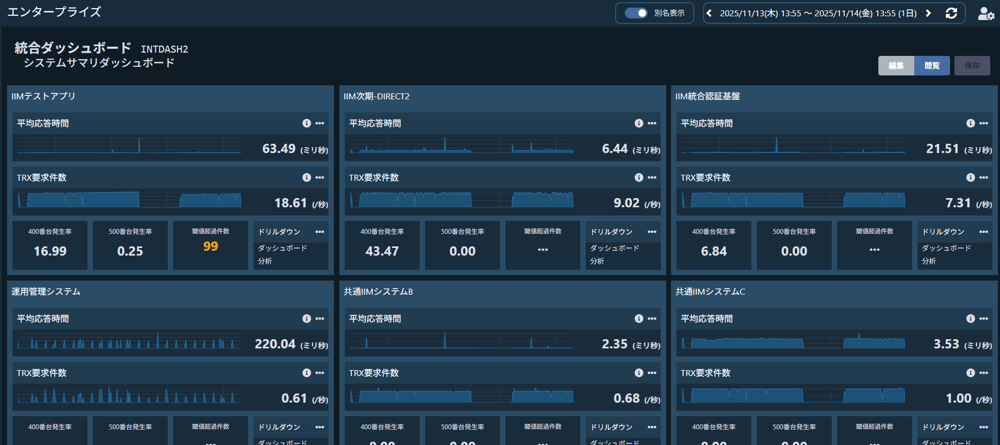The image size is (1000, 445).
Task: Advance to the next date range period
Action: [x=928, y=13]
